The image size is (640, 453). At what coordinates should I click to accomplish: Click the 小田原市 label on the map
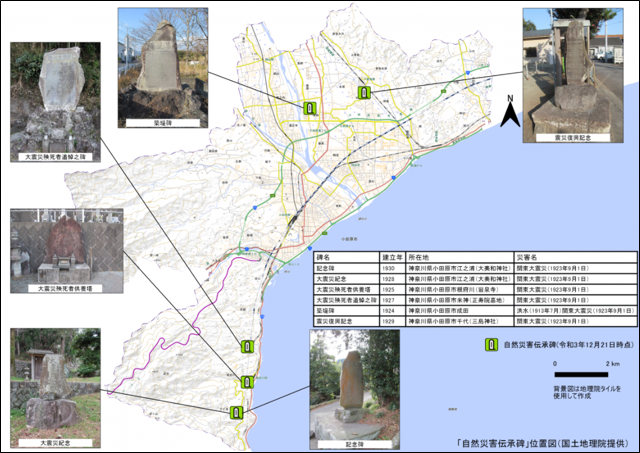[x=349, y=239]
